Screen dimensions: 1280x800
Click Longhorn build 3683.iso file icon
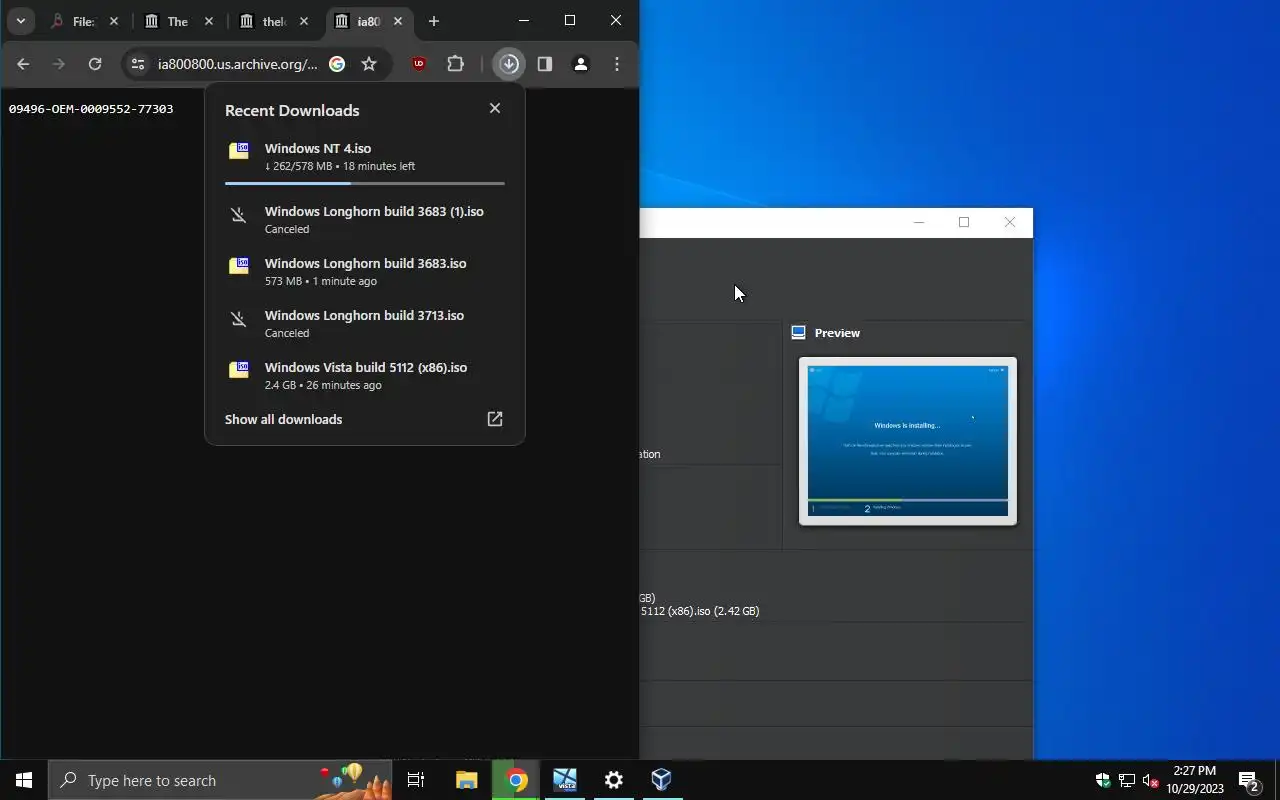239,266
